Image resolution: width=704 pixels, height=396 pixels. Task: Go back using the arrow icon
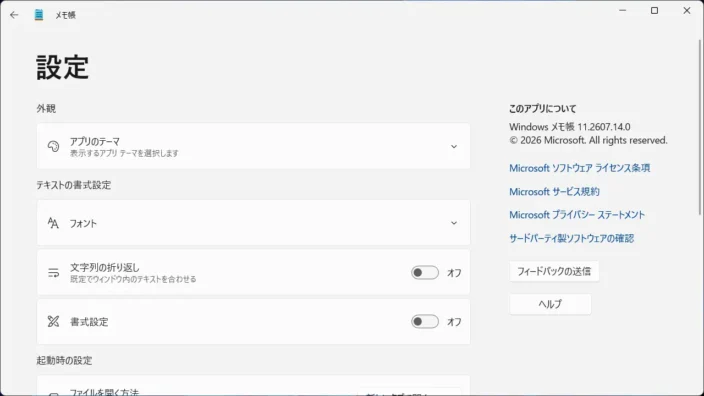click(14, 15)
